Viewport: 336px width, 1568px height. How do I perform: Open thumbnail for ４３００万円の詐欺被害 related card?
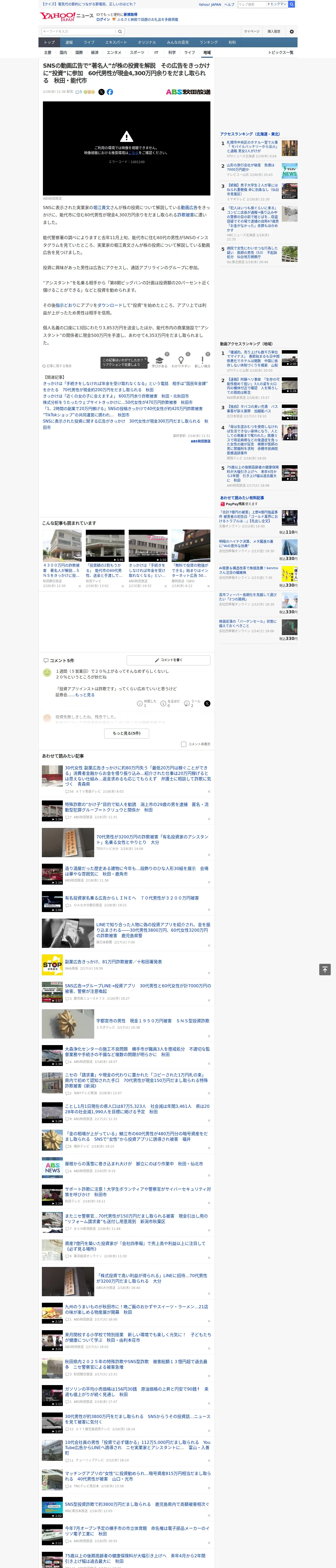click(62, 545)
